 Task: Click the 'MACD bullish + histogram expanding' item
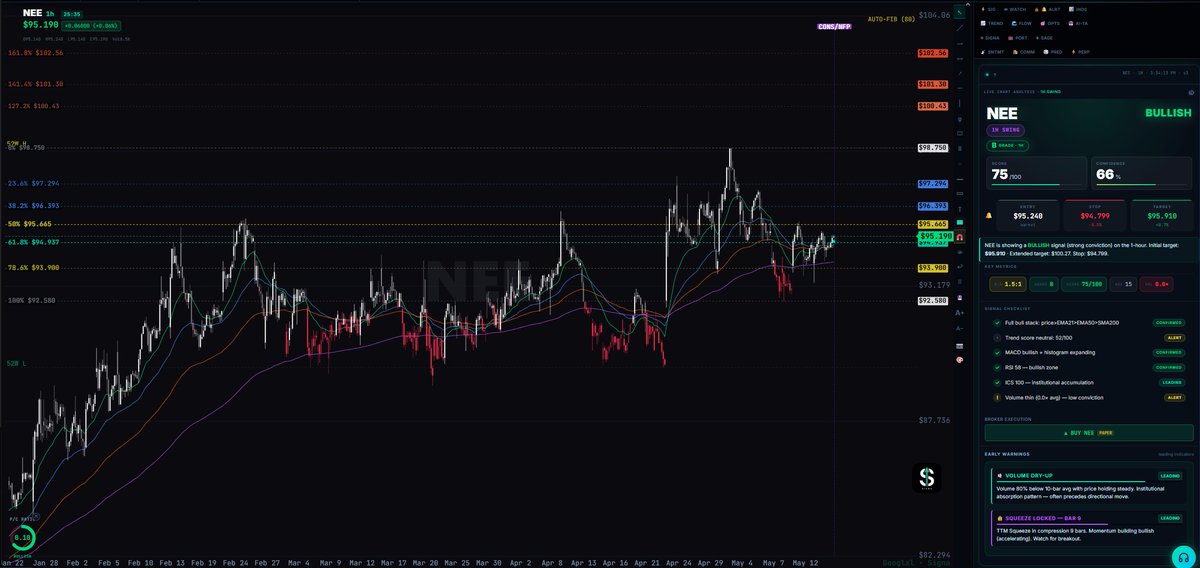1089,352
